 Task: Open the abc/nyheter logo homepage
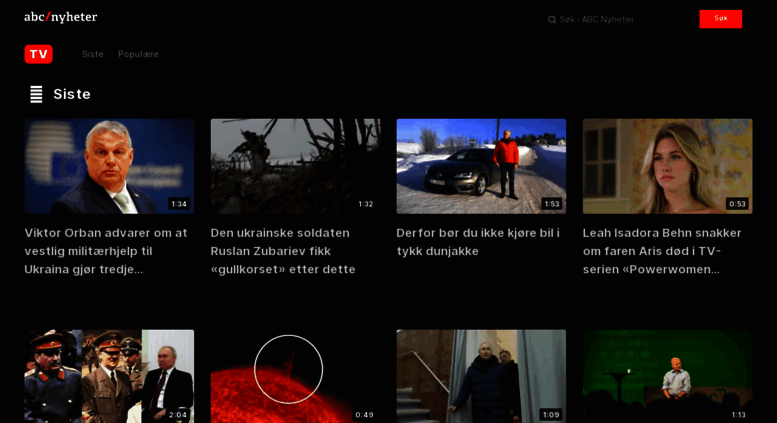(x=60, y=17)
